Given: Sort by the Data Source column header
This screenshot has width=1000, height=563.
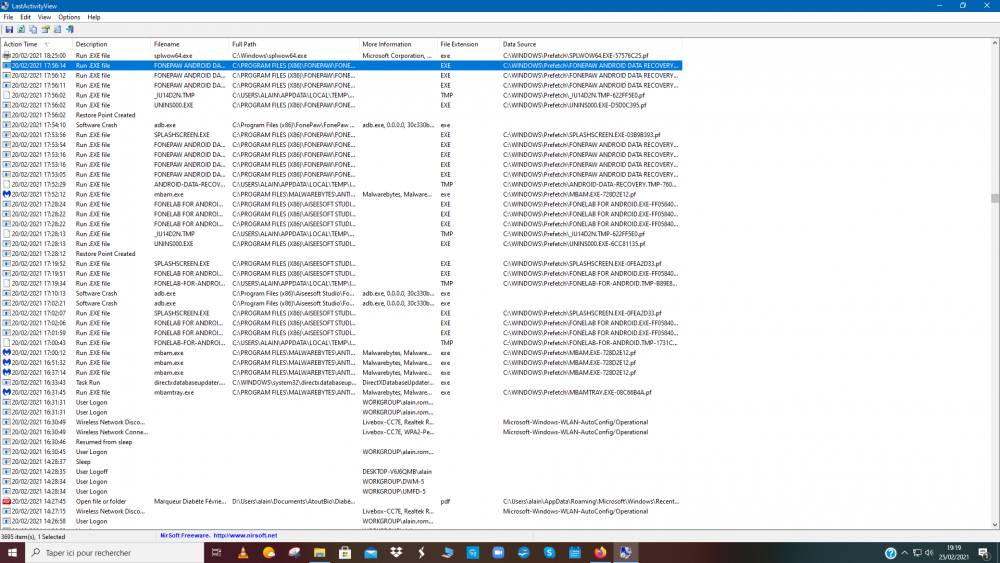Looking at the screenshot, I should 520,44.
